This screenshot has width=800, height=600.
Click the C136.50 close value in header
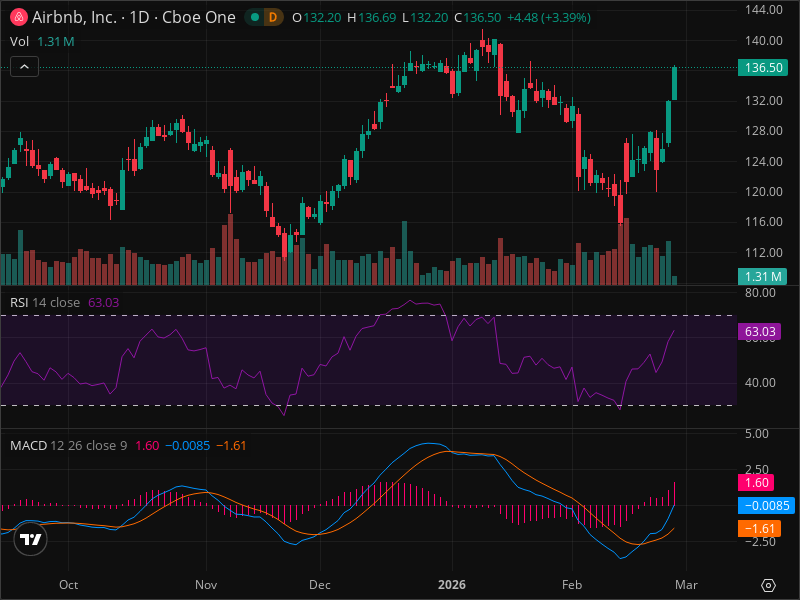pos(478,18)
